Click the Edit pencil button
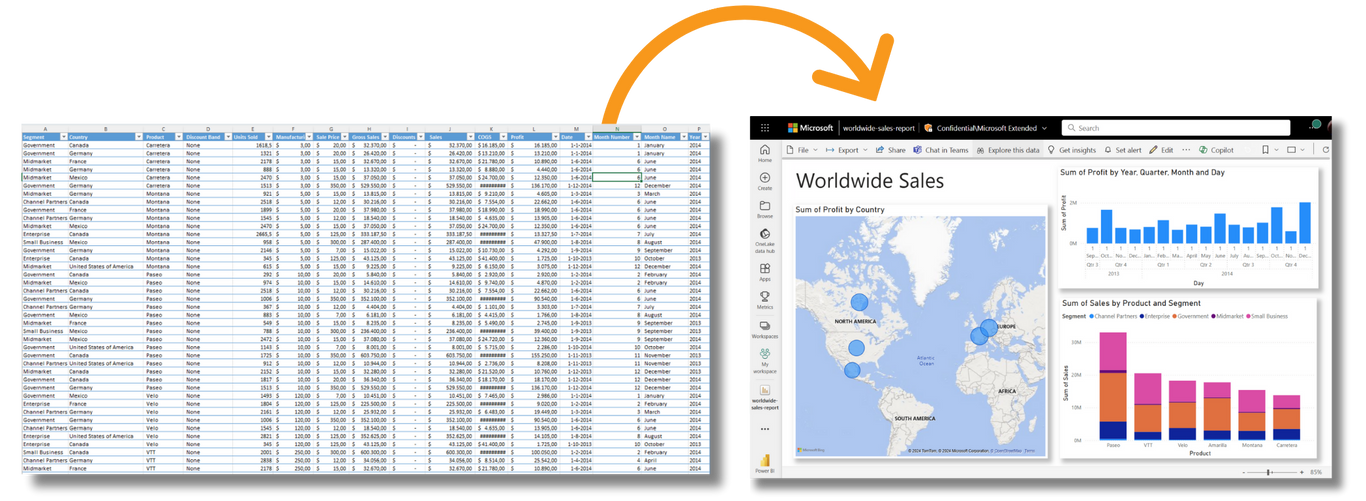This screenshot has width=1366, height=501. pos(1161,150)
